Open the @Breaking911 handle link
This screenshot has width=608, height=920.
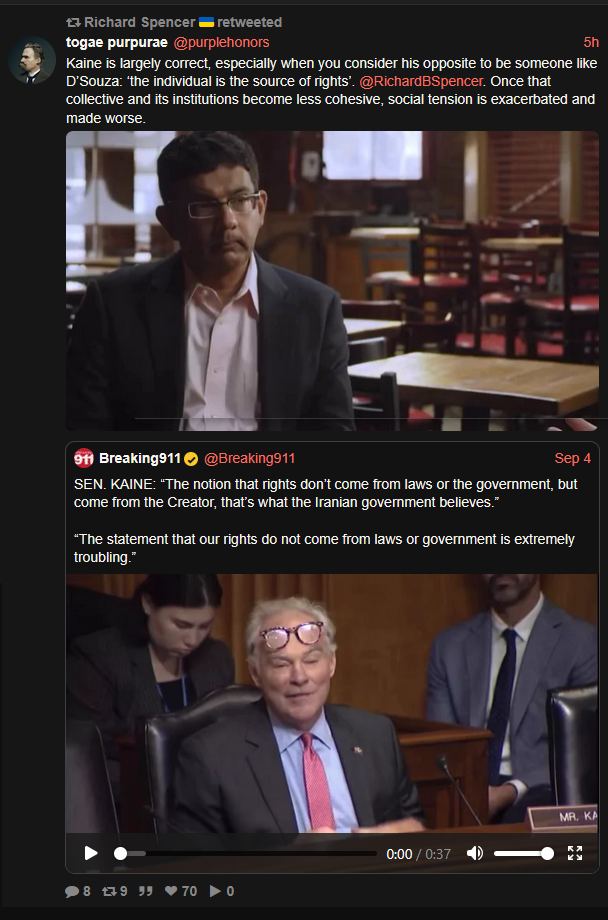(249, 458)
